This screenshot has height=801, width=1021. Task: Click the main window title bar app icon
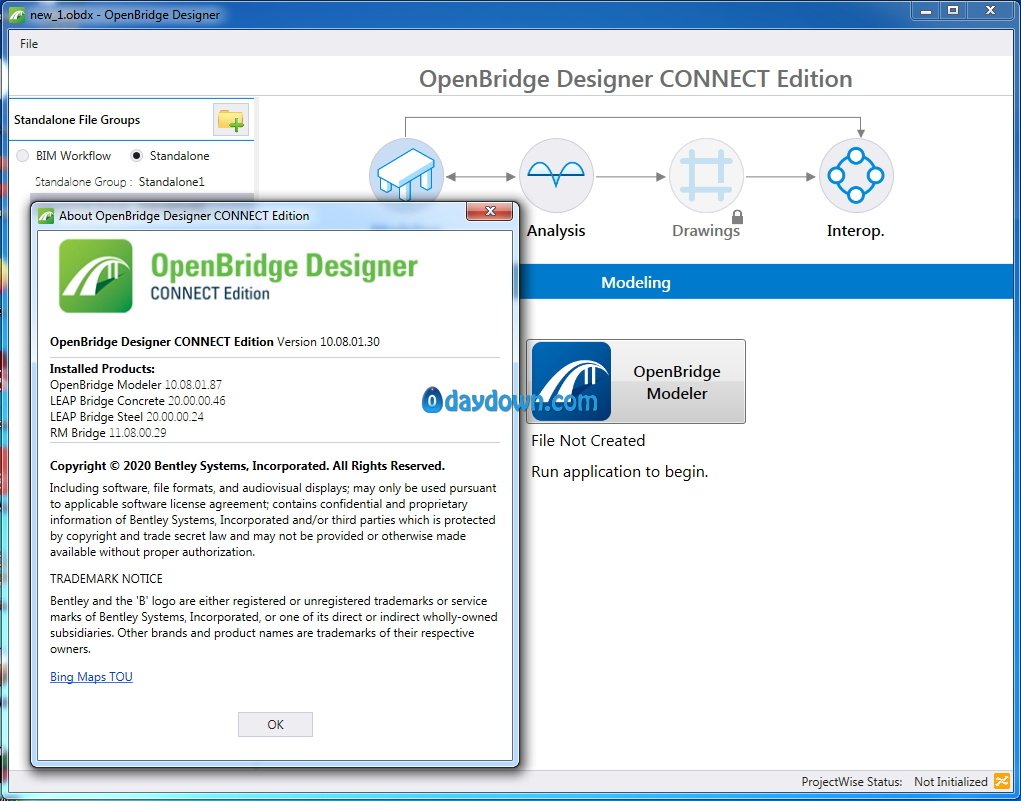(17, 14)
